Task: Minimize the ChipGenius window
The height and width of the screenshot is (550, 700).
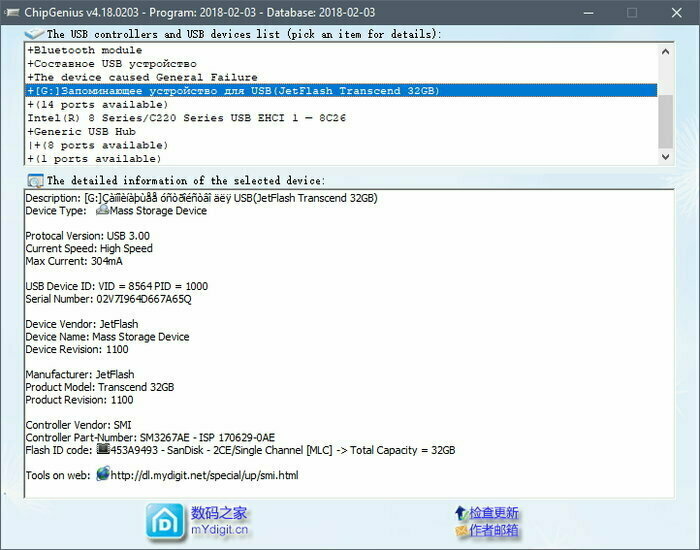Action: click(589, 12)
